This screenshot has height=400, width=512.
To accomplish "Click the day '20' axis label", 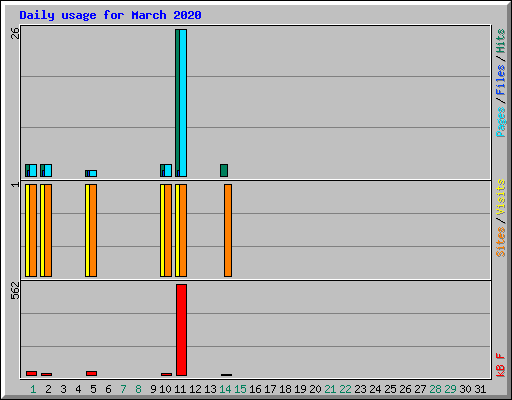I will pyautogui.click(x=315, y=389).
